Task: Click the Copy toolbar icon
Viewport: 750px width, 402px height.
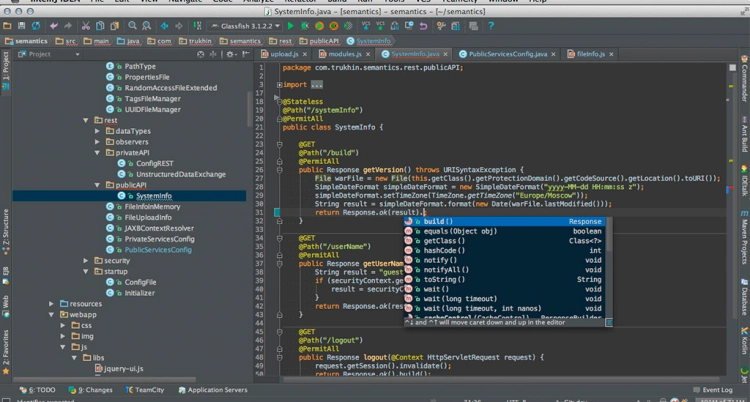Action: (x=100, y=26)
